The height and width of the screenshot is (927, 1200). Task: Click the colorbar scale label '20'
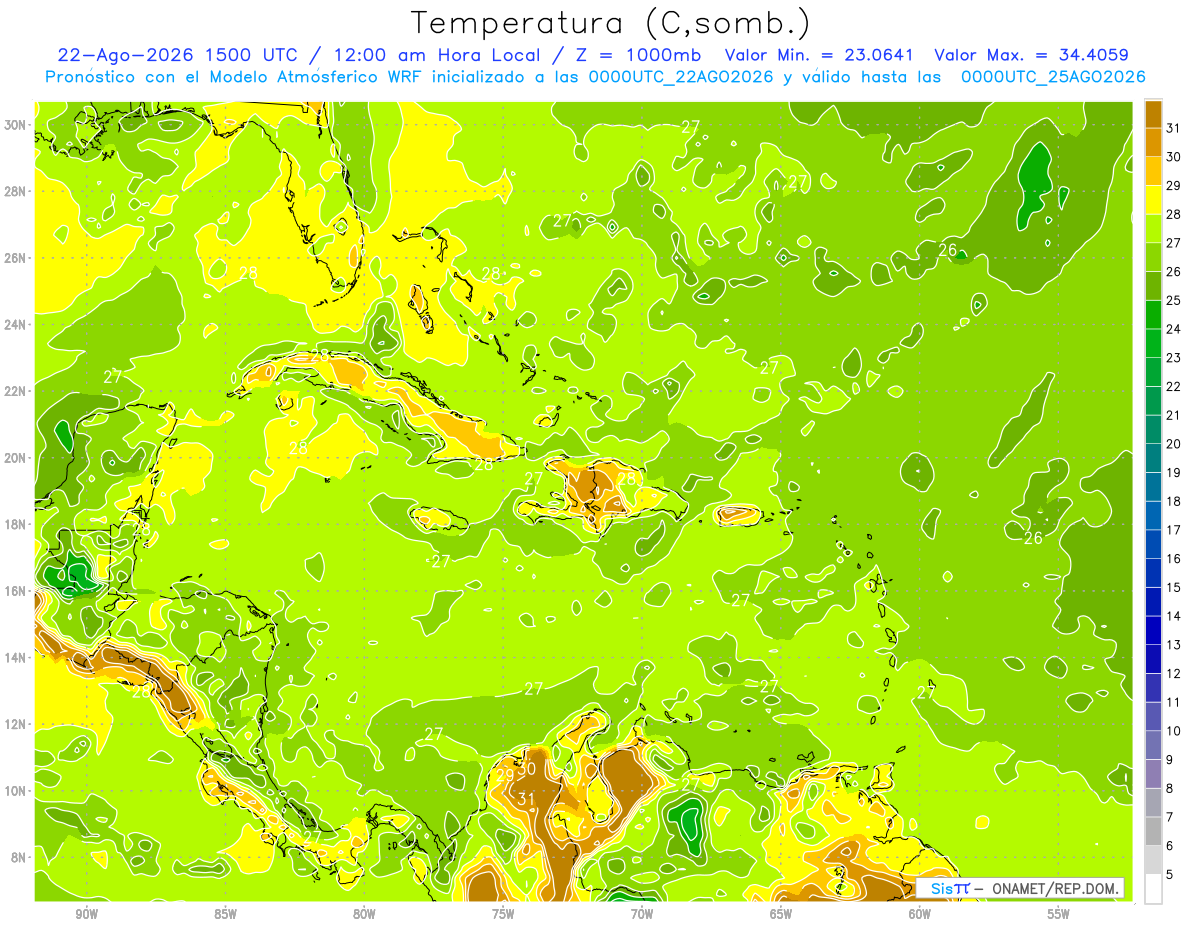click(x=1174, y=444)
